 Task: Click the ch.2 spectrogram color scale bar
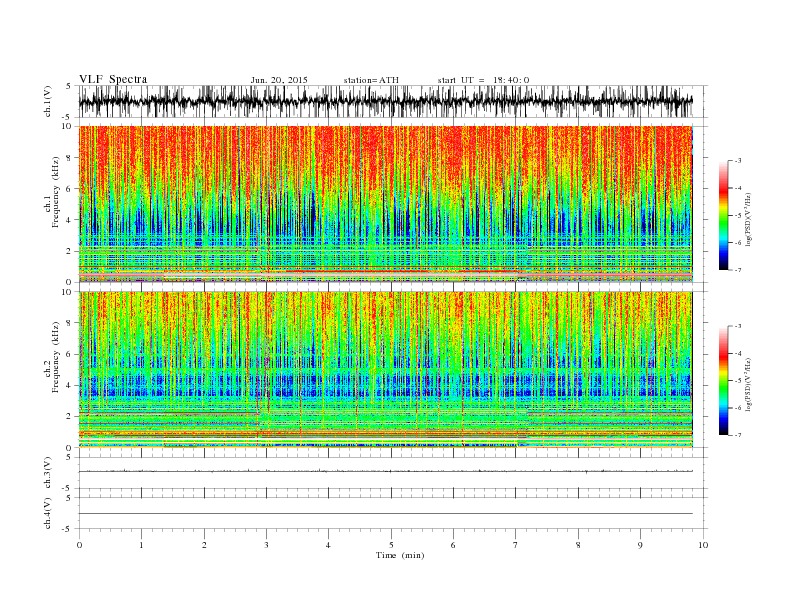pyautogui.click(x=723, y=380)
